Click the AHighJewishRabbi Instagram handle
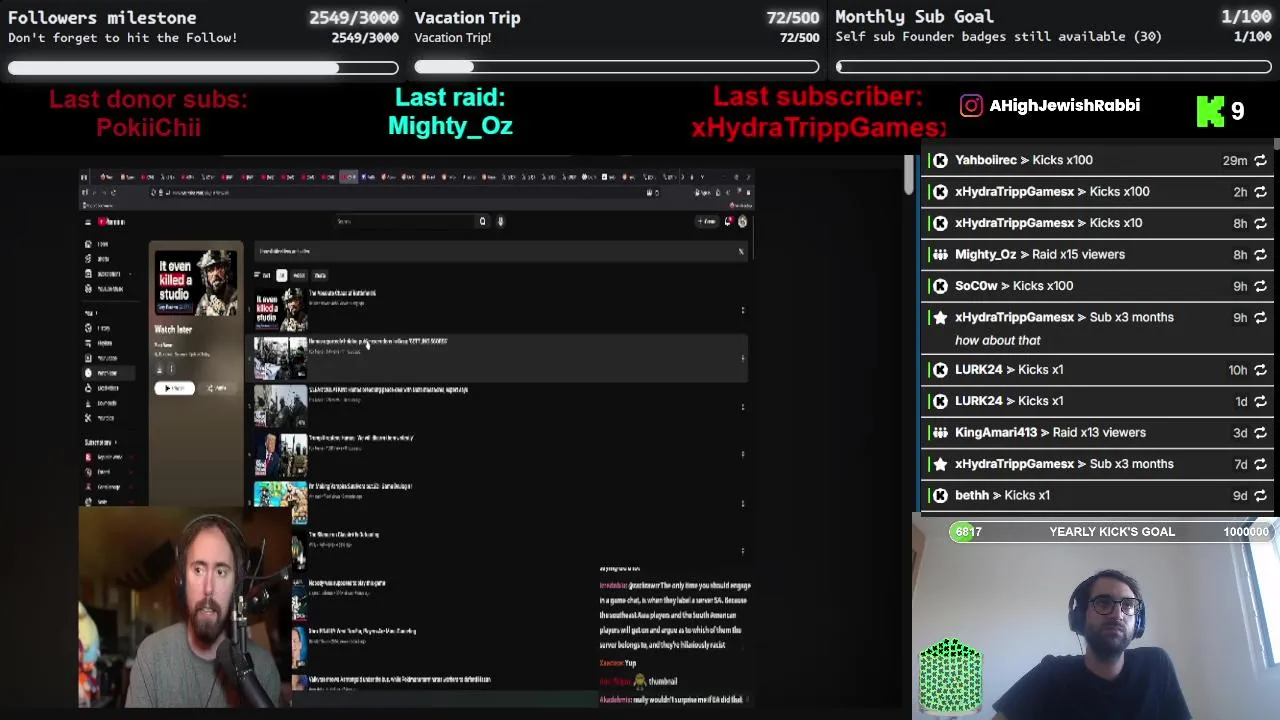 tap(1064, 106)
